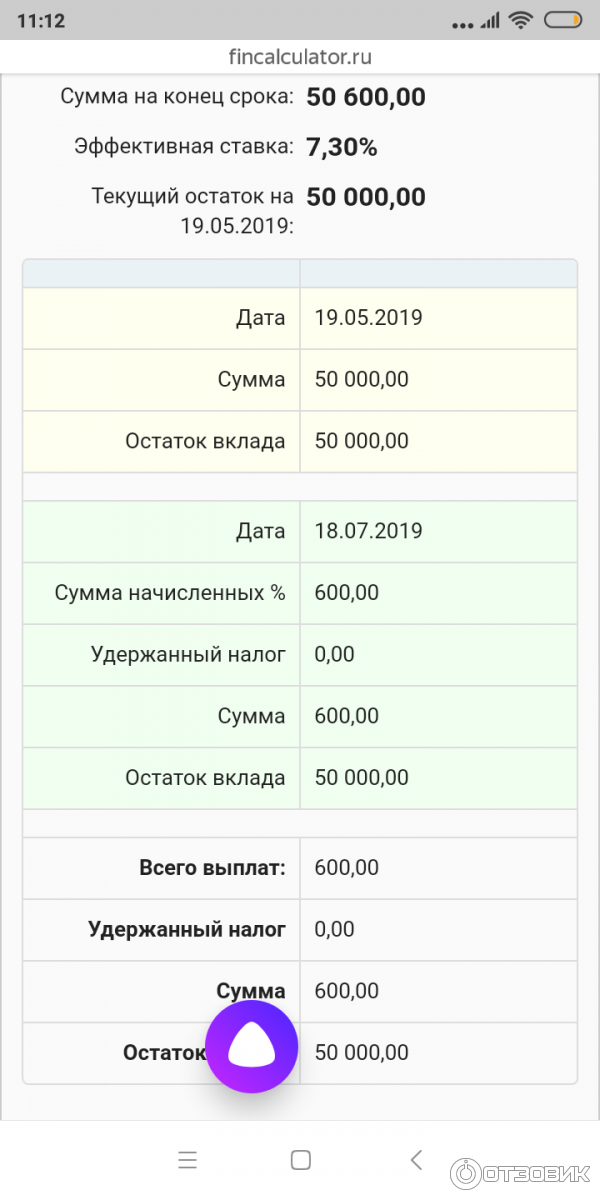Tap the "Сумма на конец срока:" label
600x1200 pixels.
point(177,96)
